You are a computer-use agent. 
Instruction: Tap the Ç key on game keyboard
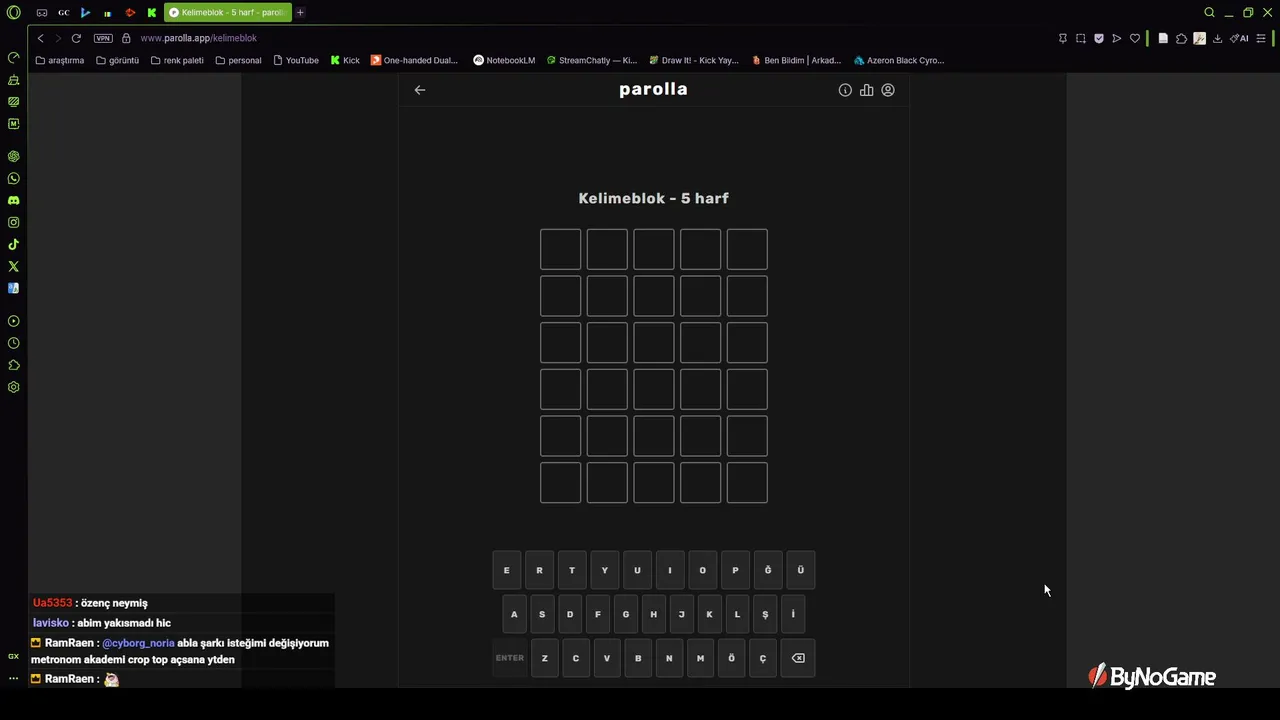click(x=763, y=658)
